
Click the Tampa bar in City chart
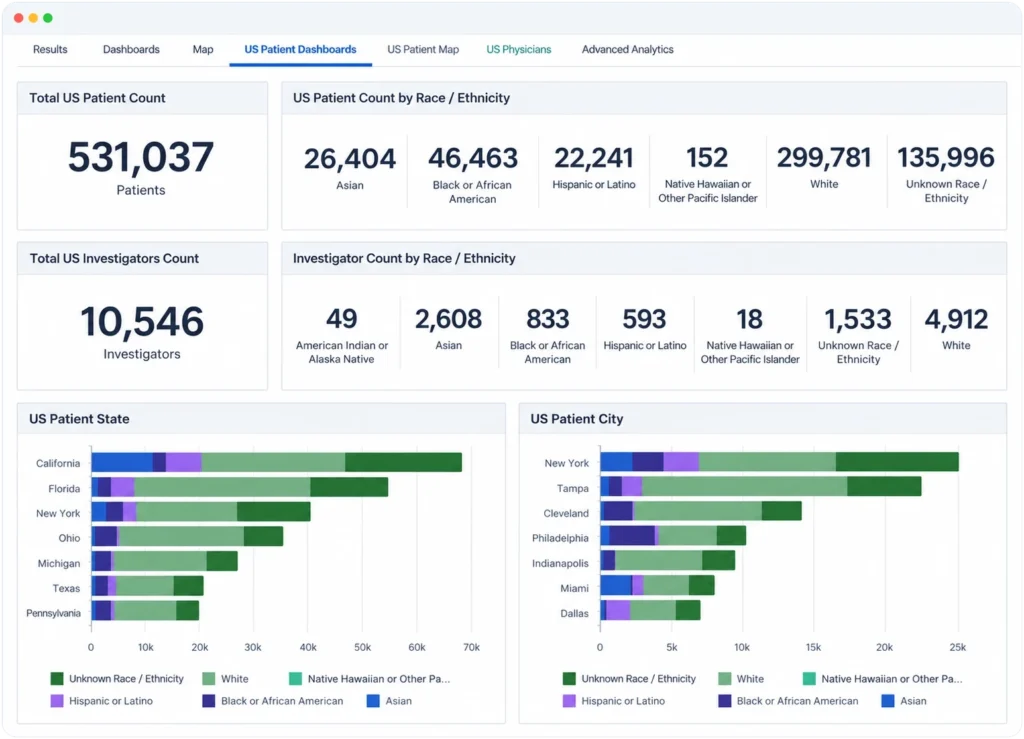pos(761,486)
